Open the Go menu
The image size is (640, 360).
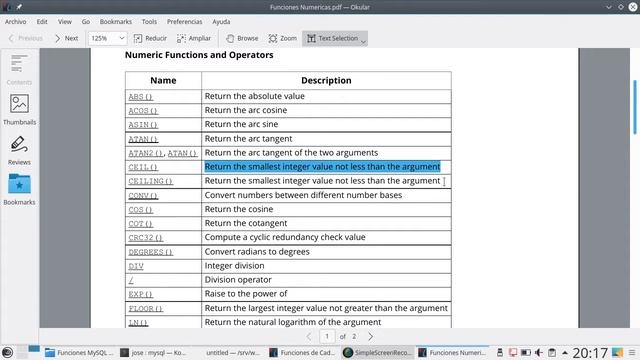[x=86, y=22]
